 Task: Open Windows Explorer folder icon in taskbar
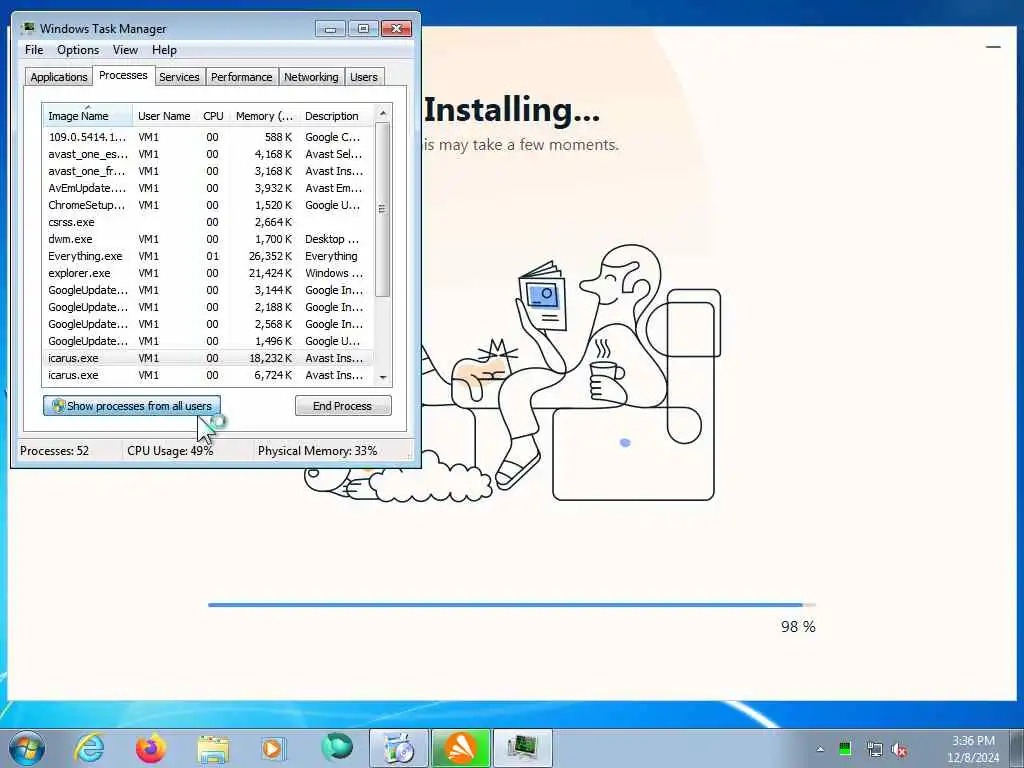click(x=213, y=748)
